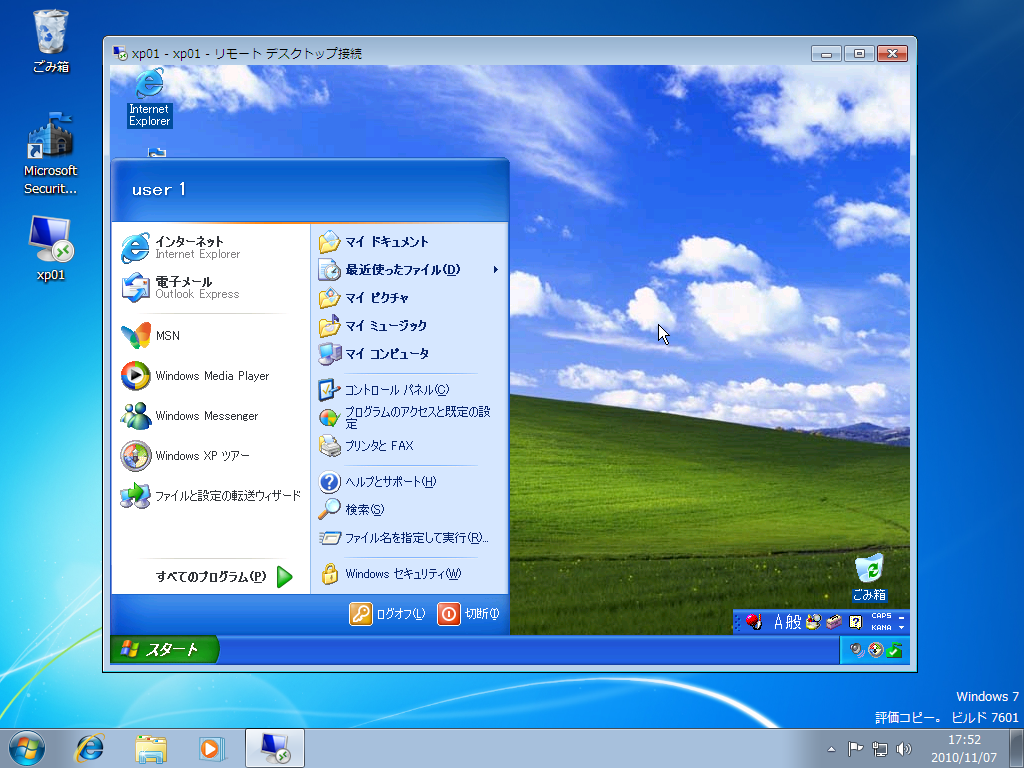Click the language bar dotted drag handle
The image size is (1024, 768).
point(739,622)
